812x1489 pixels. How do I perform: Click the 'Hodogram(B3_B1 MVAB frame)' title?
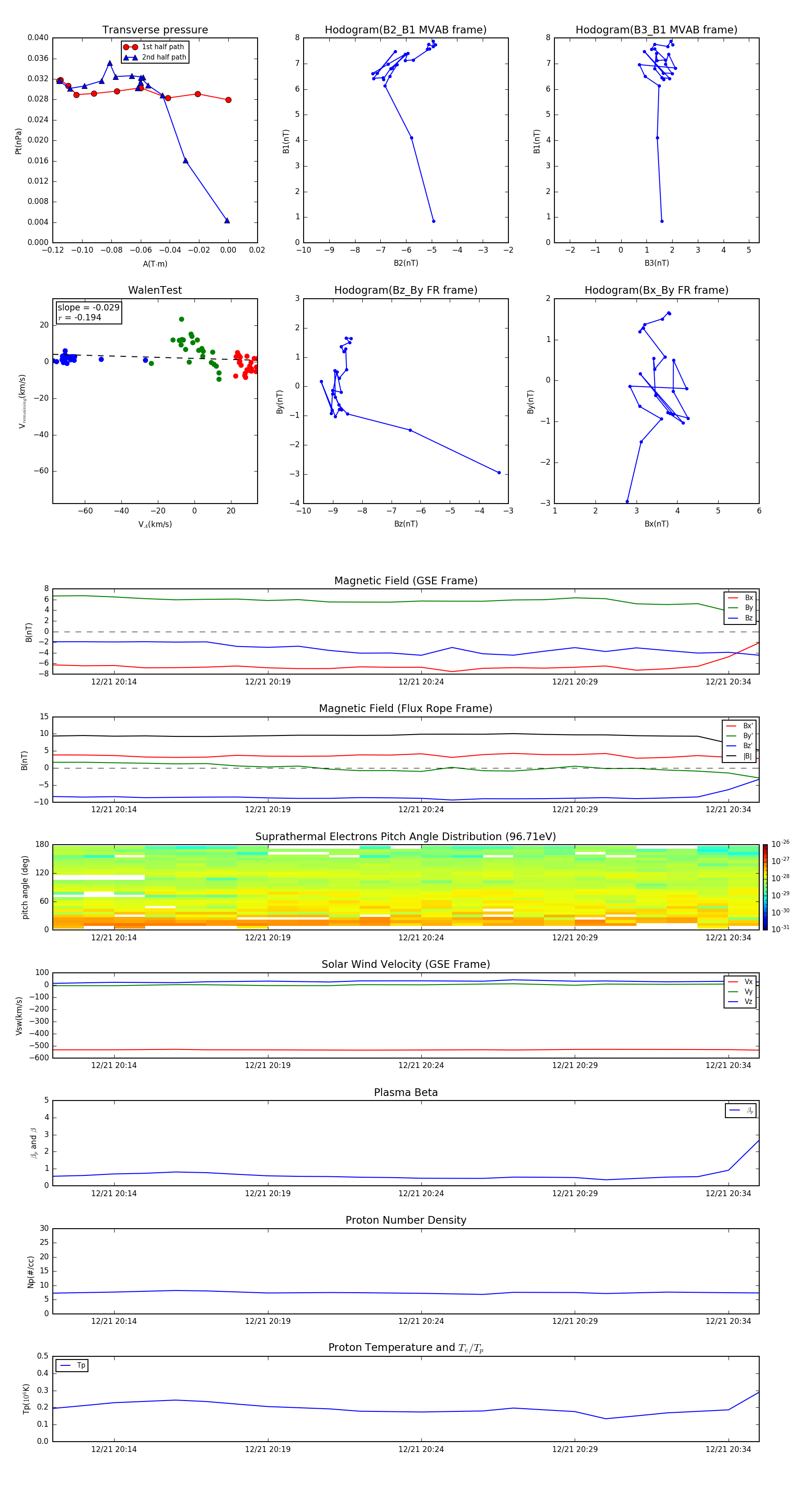[x=656, y=29]
